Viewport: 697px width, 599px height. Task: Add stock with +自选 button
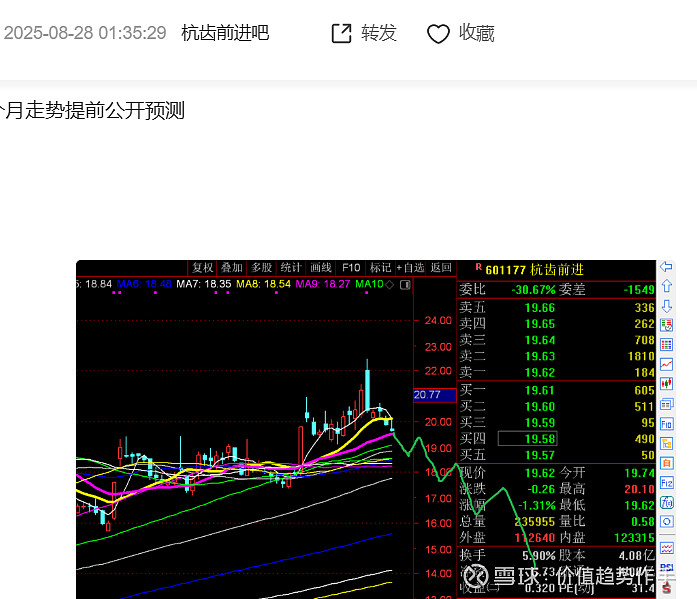click(410, 268)
